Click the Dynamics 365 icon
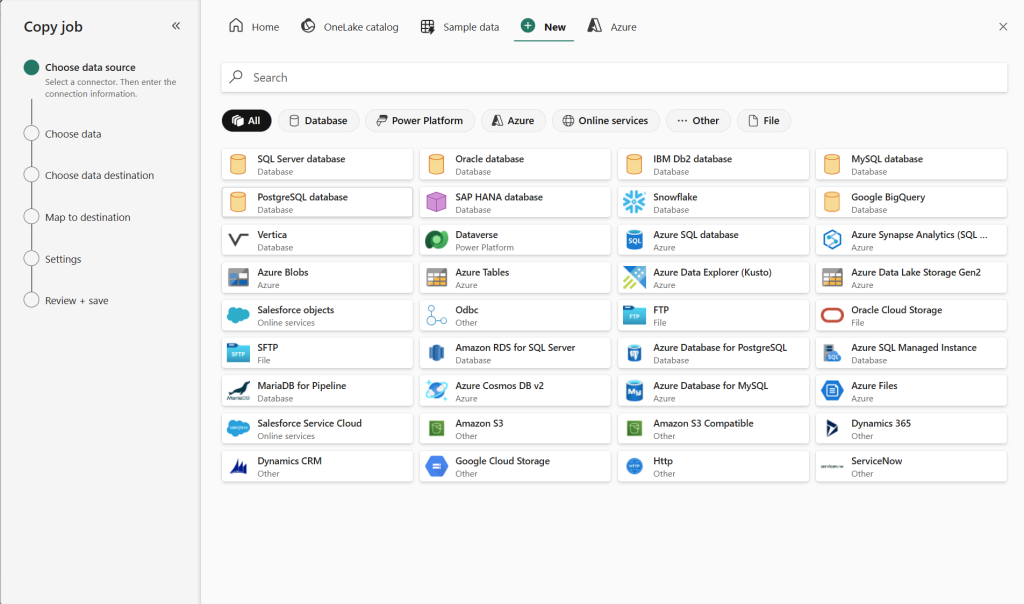This screenshot has width=1024, height=604. (x=832, y=428)
